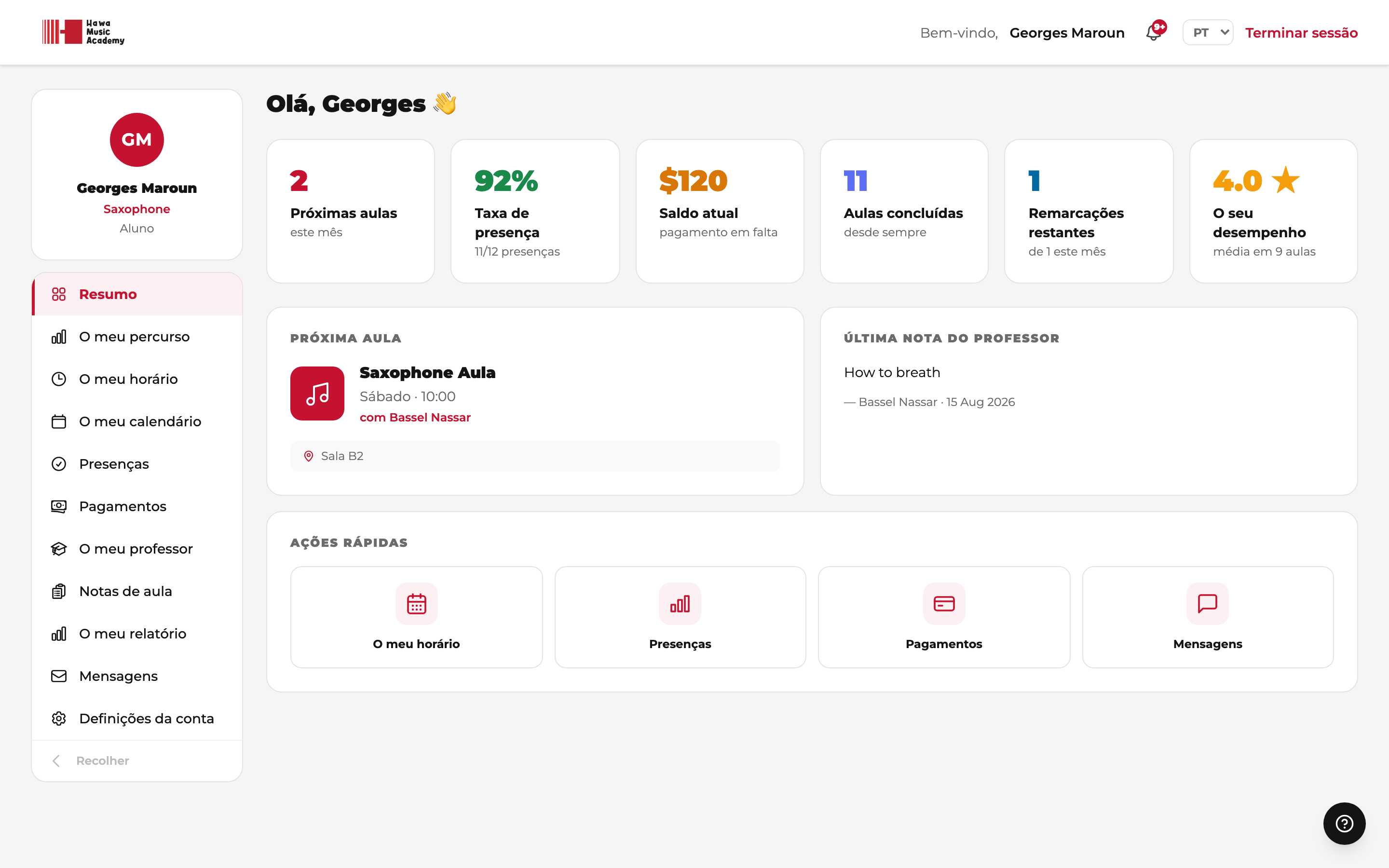Click Terminar sessão link
The height and width of the screenshot is (868, 1389).
[x=1301, y=33]
